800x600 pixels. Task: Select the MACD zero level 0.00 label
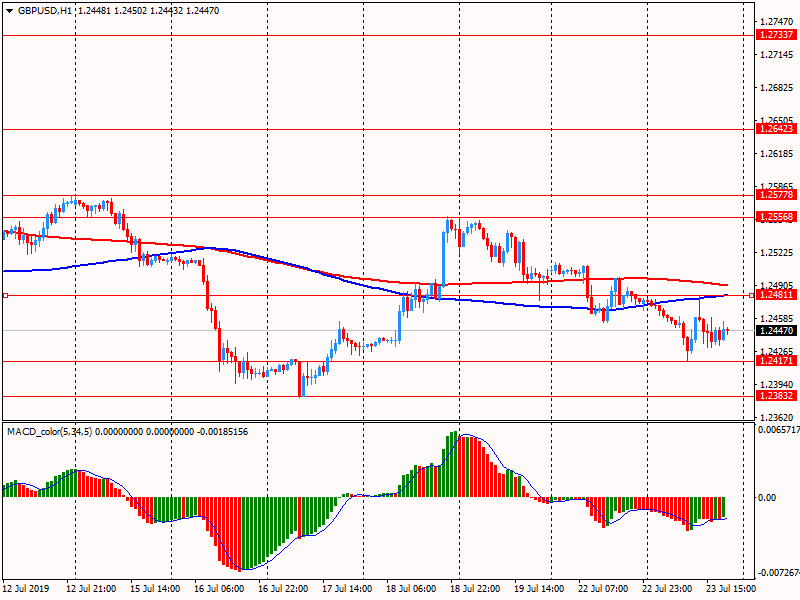767,497
